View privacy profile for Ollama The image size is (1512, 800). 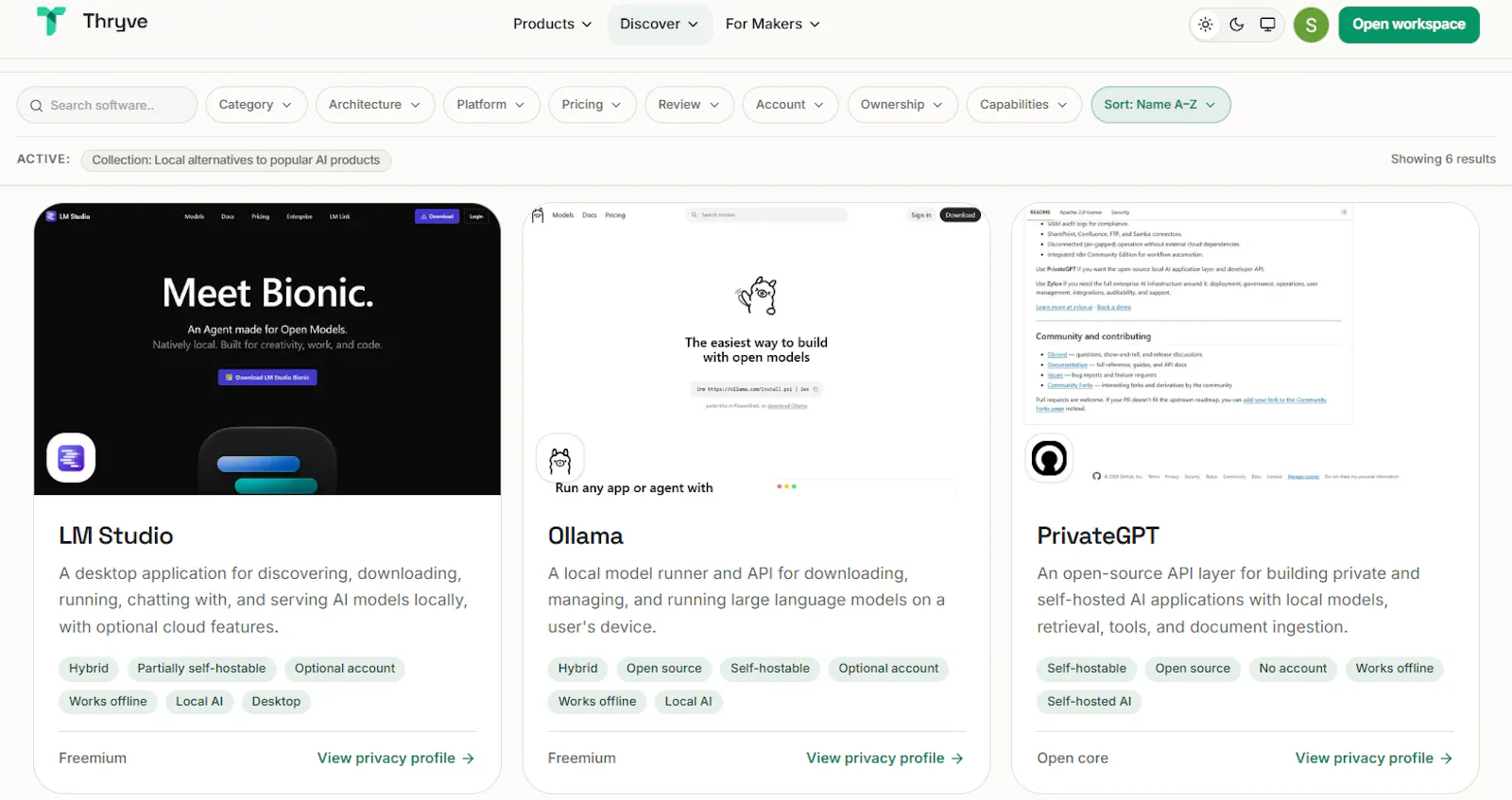pos(885,757)
